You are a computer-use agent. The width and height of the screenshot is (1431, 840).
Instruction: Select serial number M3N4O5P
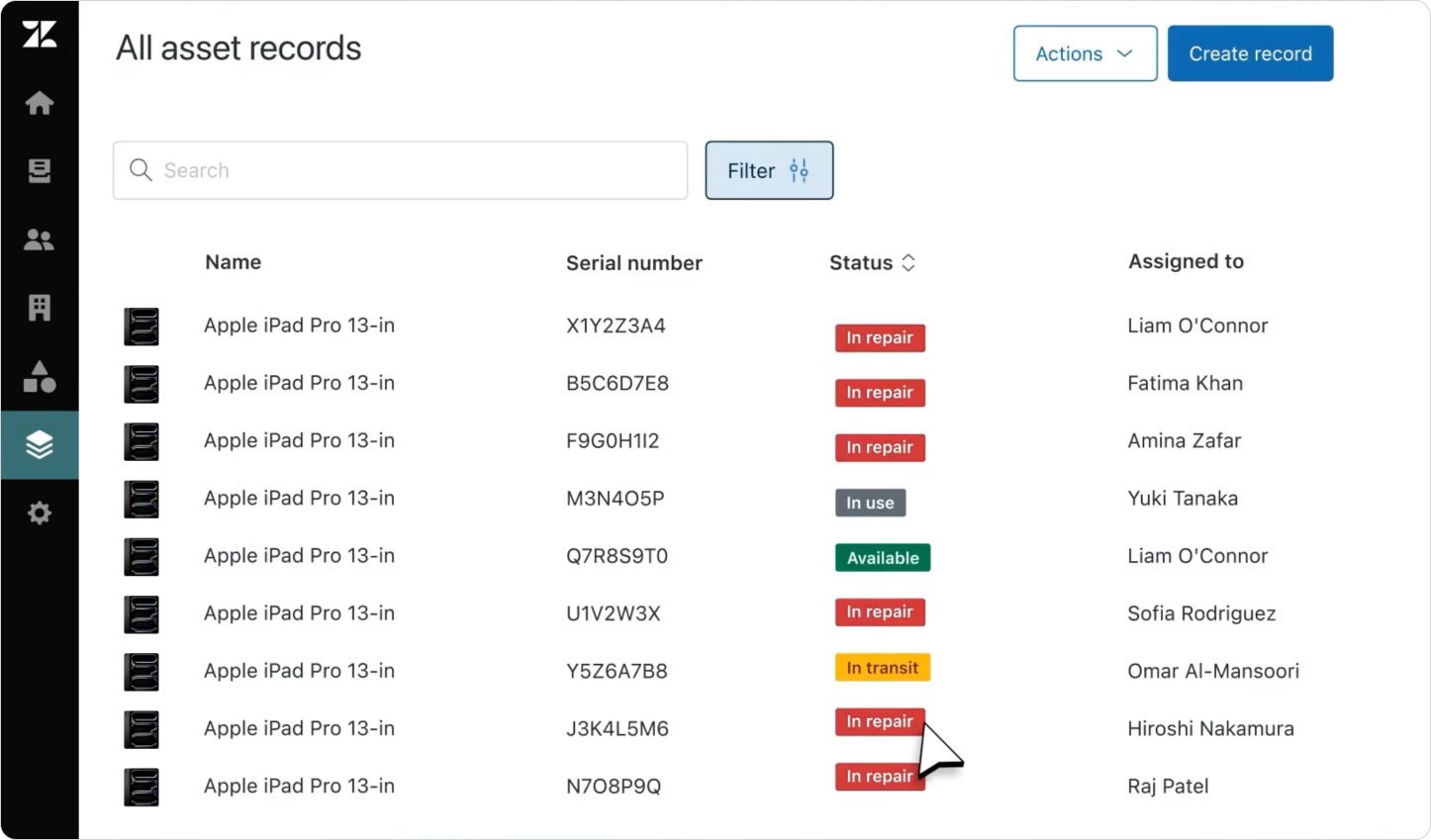click(x=615, y=499)
